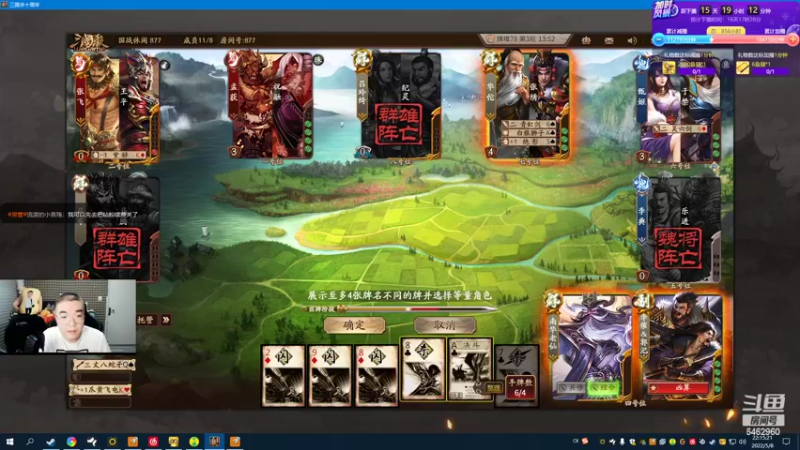The image size is (800, 450).
Task: Click the empty bottom equipment slot
Action: tap(101, 402)
